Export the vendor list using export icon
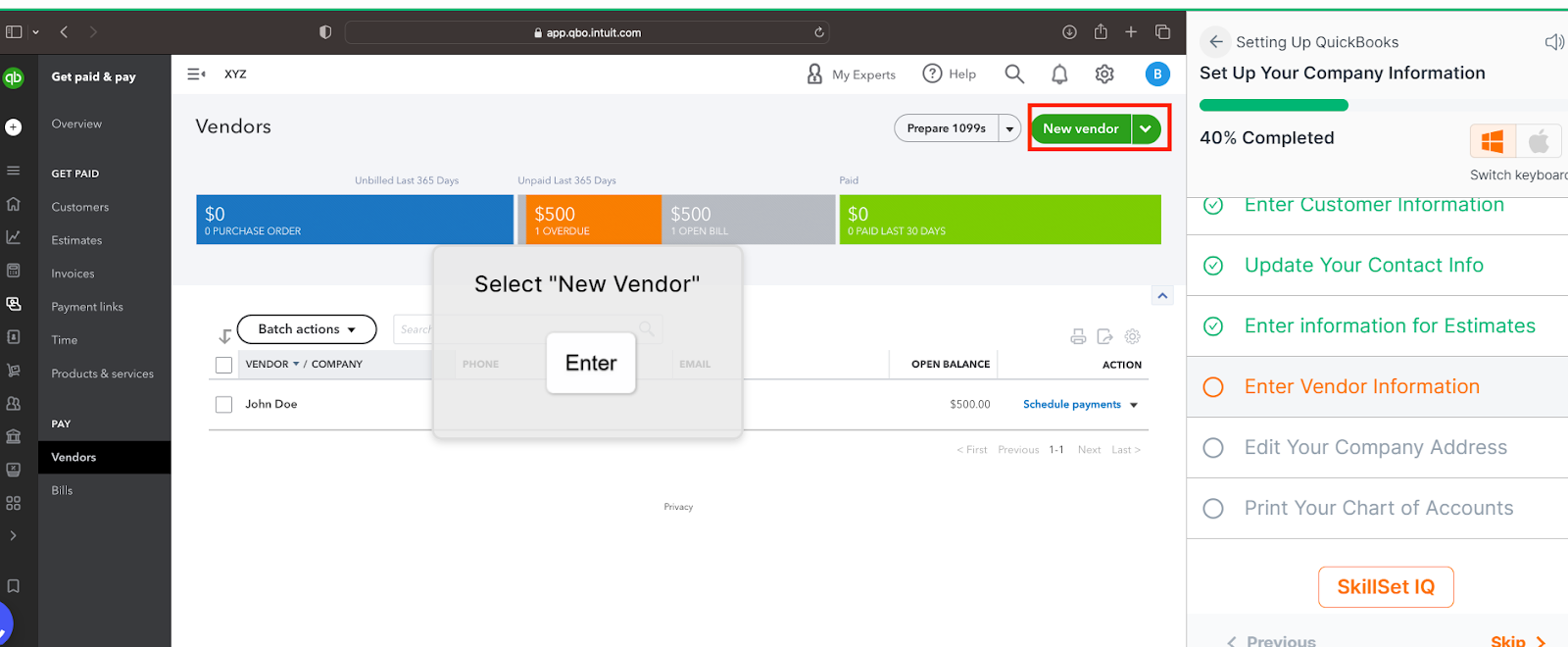Screen dimensions: 1568x647 [x=1104, y=336]
